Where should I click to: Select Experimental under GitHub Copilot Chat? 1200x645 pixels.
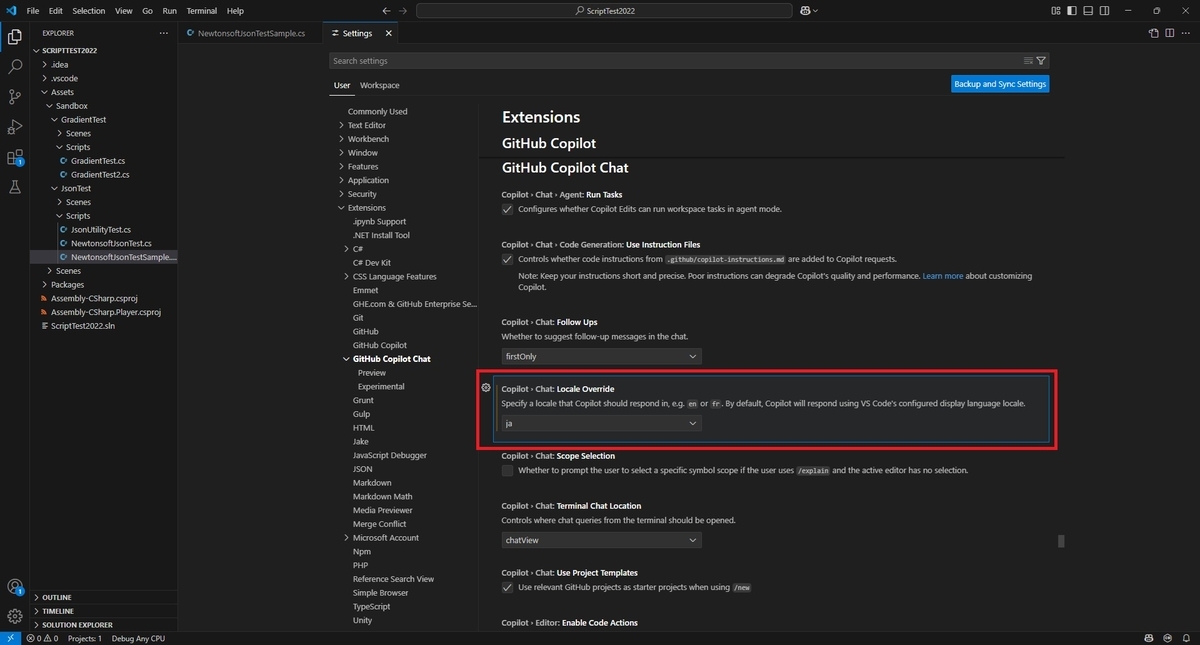[381, 386]
